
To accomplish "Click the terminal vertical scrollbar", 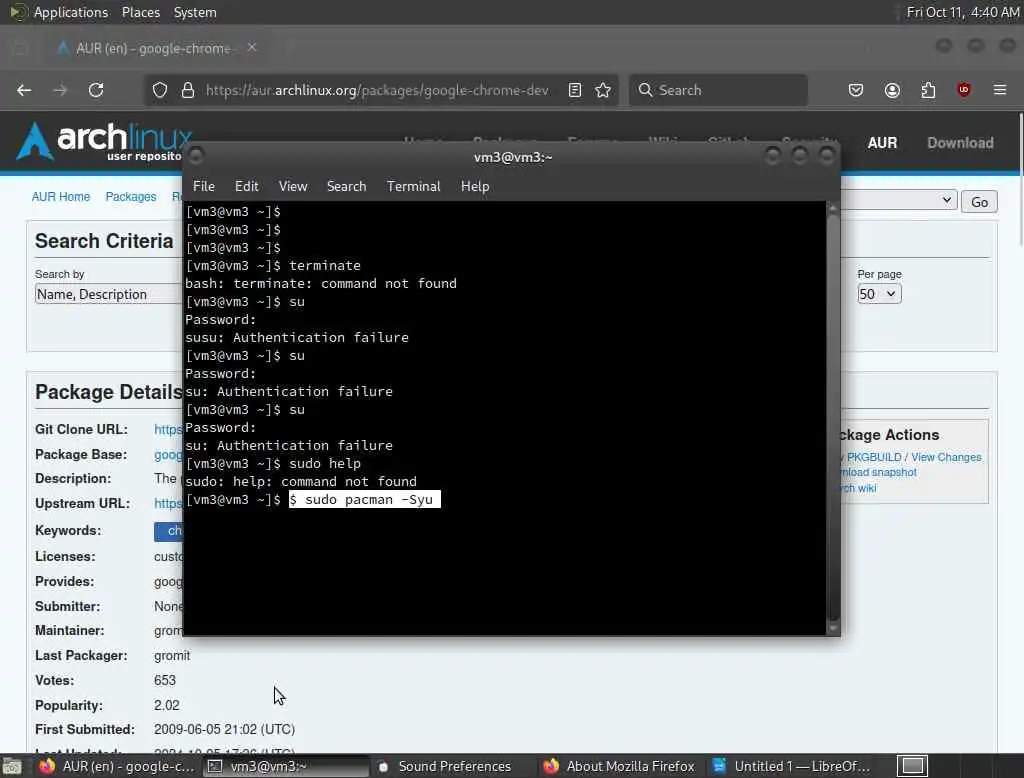I will (833, 418).
